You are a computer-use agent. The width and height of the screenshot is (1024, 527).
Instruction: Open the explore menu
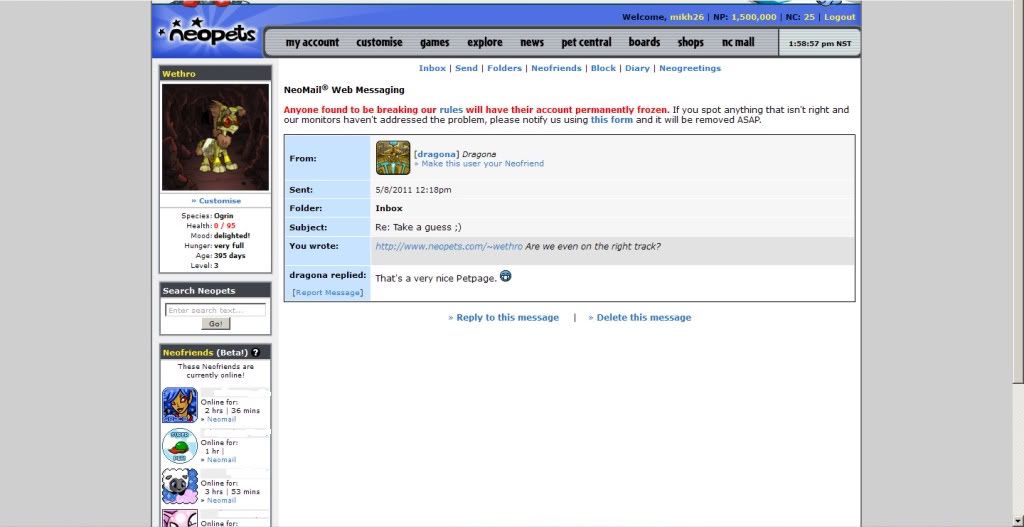coord(485,42)
